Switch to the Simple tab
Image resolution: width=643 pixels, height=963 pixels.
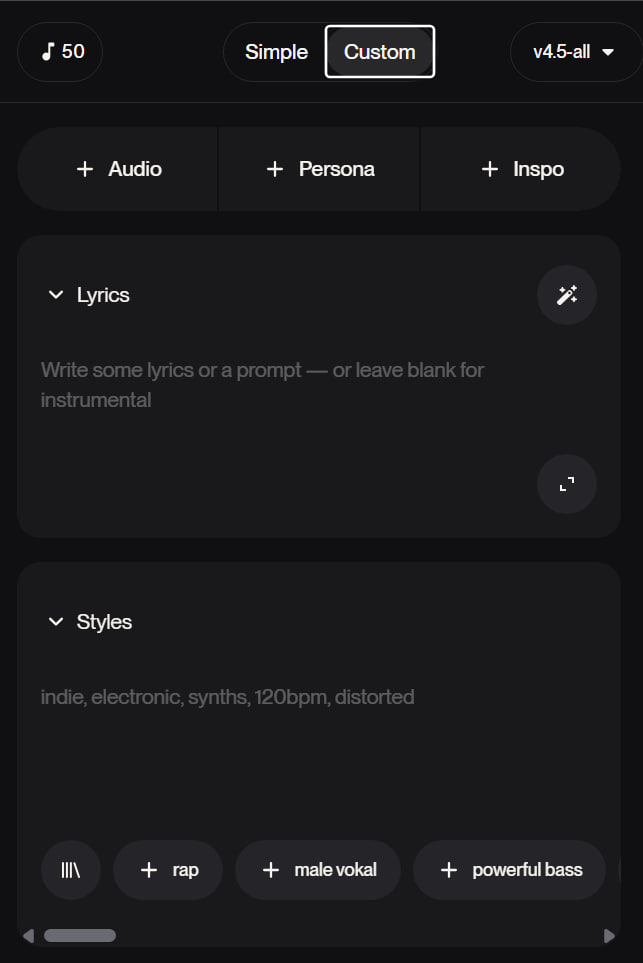pos(277,51)
